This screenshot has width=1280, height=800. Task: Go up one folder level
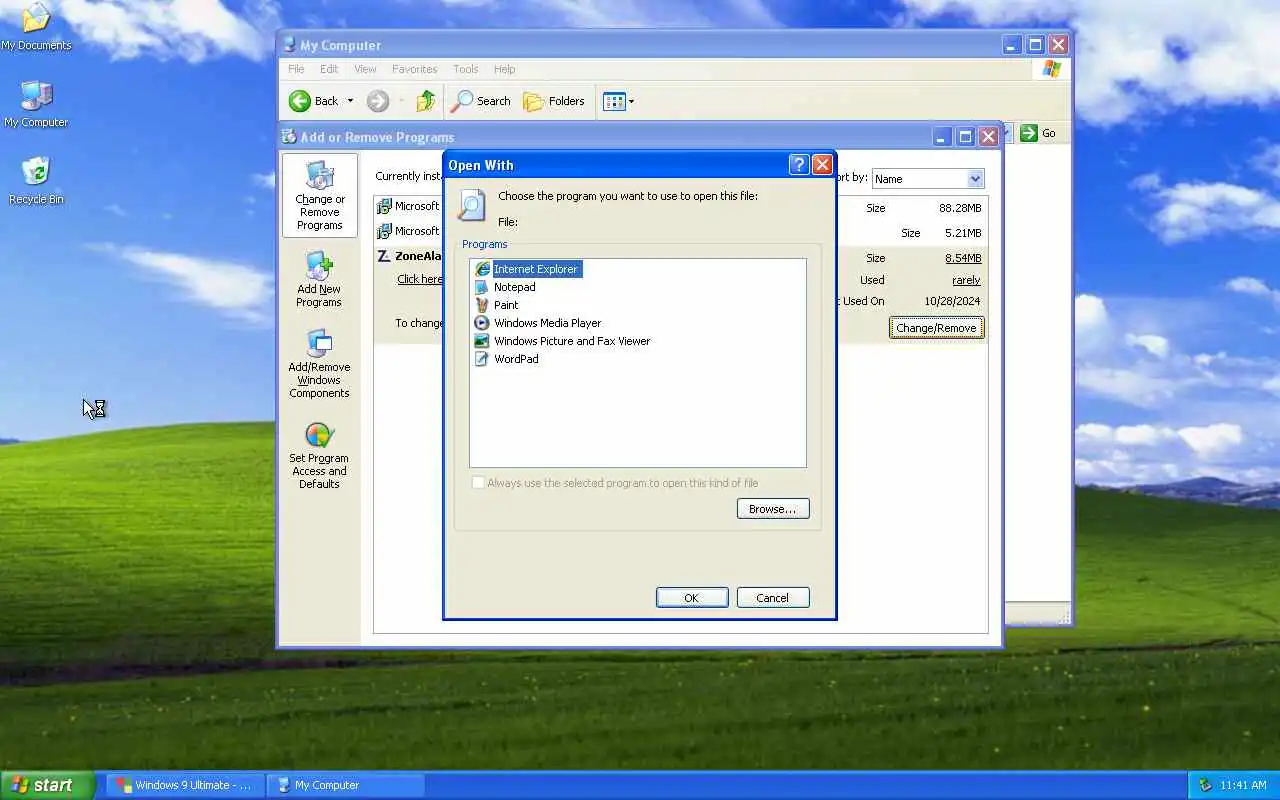coord(426,101)
